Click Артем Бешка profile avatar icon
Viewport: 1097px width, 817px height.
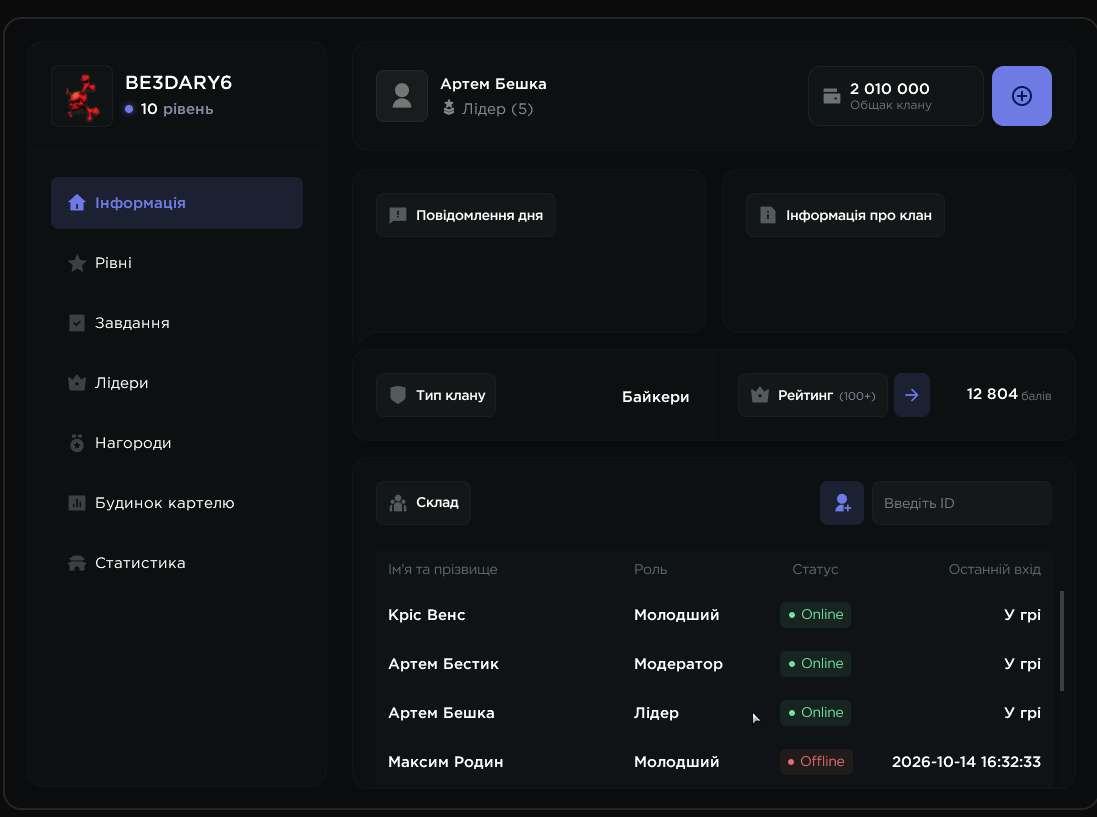pyautogui.click(x=402, y=96)
